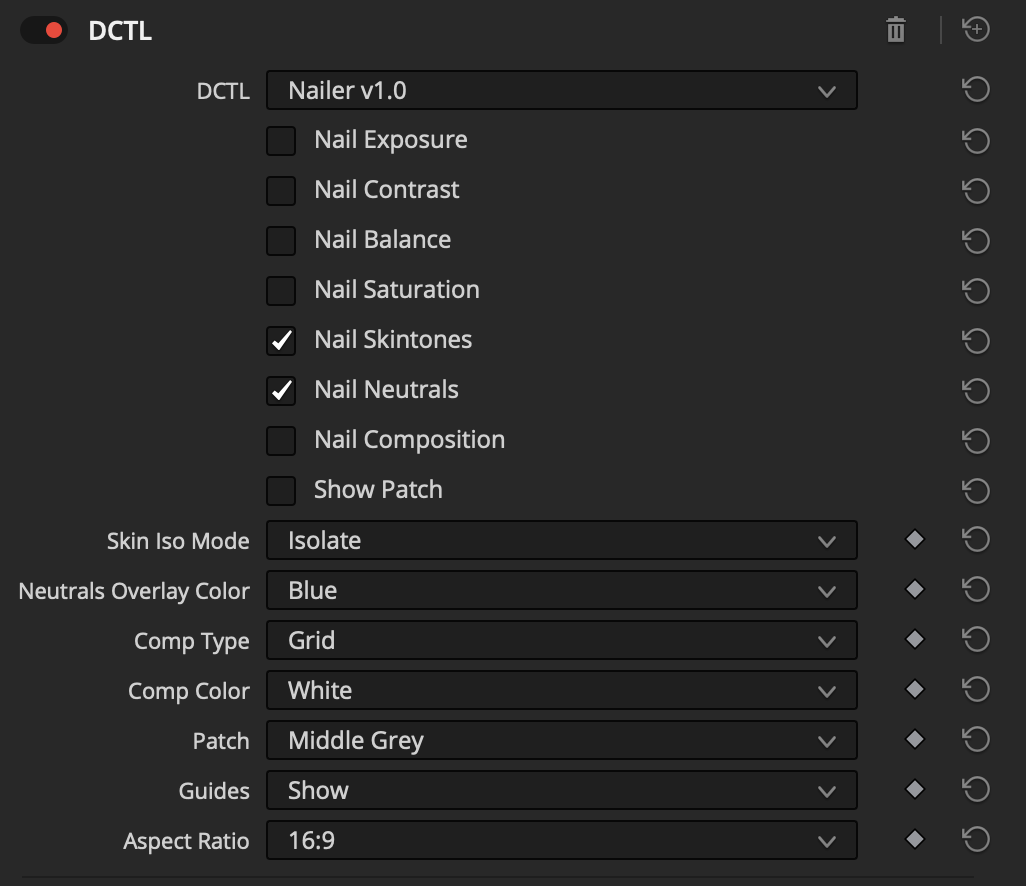
Task: Click the DCTL panel title
Action: [120, 31]
